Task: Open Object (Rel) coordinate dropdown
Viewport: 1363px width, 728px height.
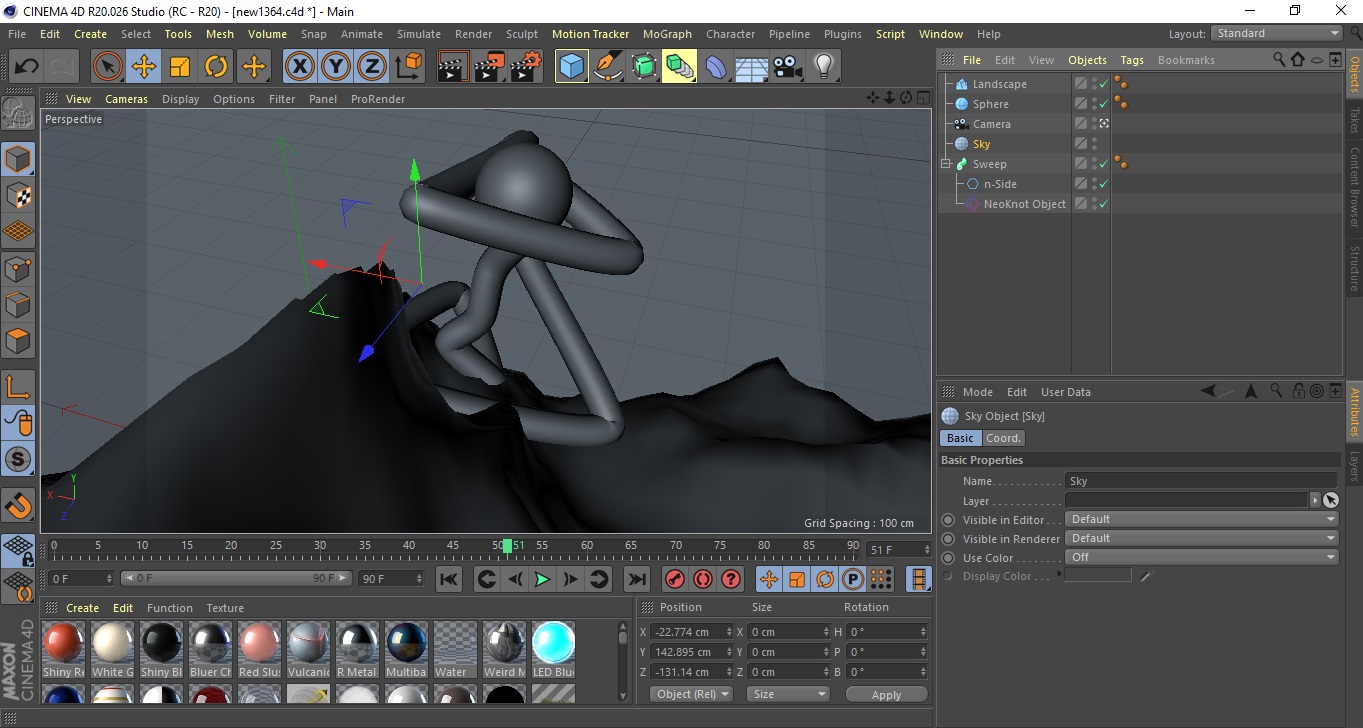Action: point(691,694)
